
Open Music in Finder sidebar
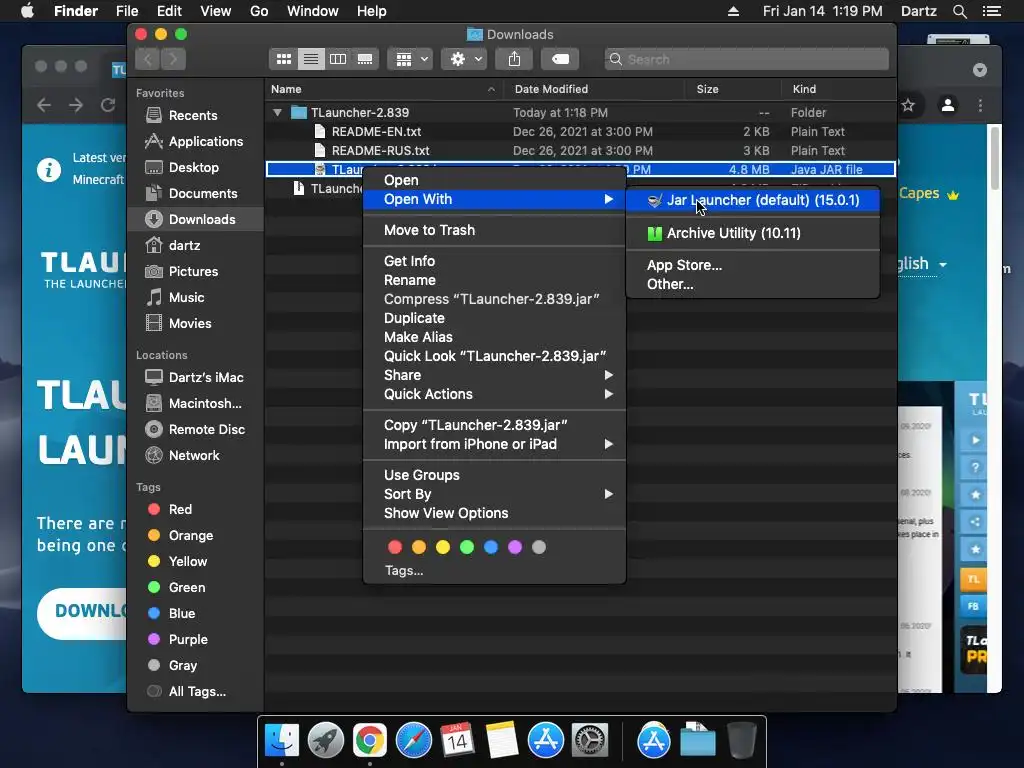coord(196,298)
